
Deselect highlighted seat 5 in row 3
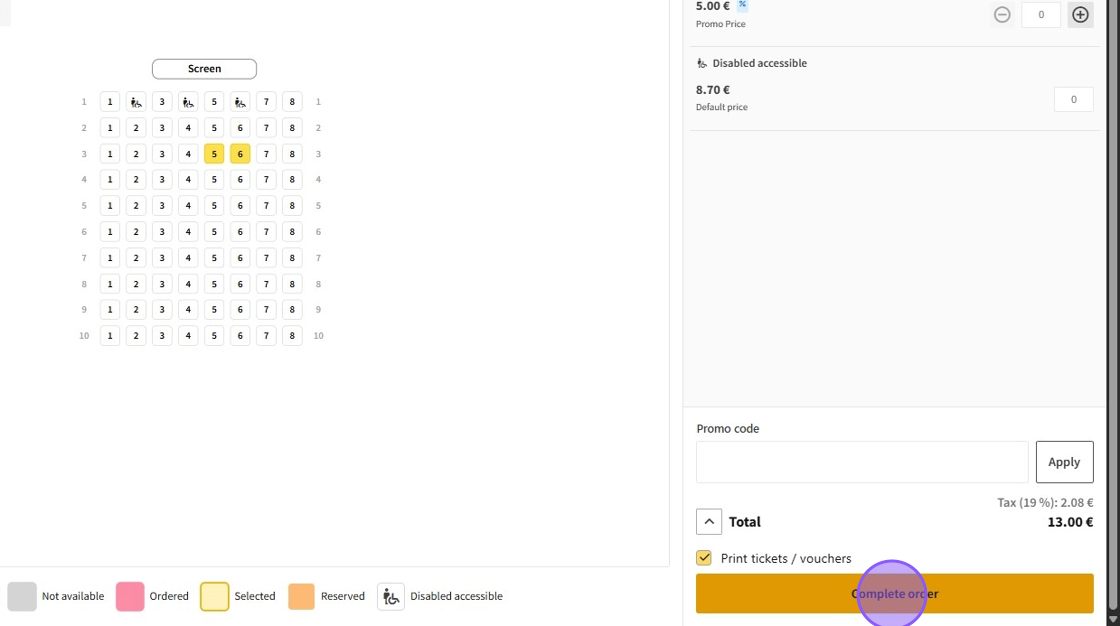(214, 154)
